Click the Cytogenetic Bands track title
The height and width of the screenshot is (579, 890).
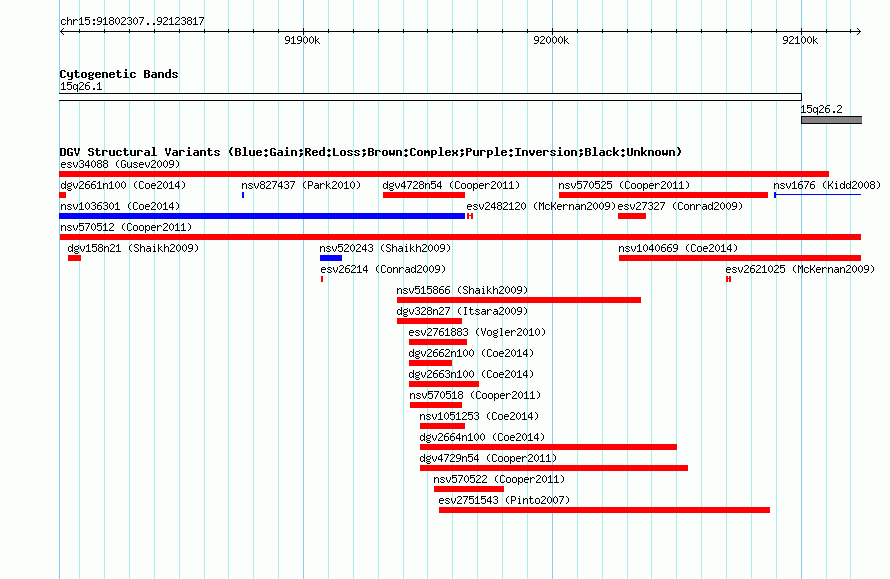pos(119,74)
